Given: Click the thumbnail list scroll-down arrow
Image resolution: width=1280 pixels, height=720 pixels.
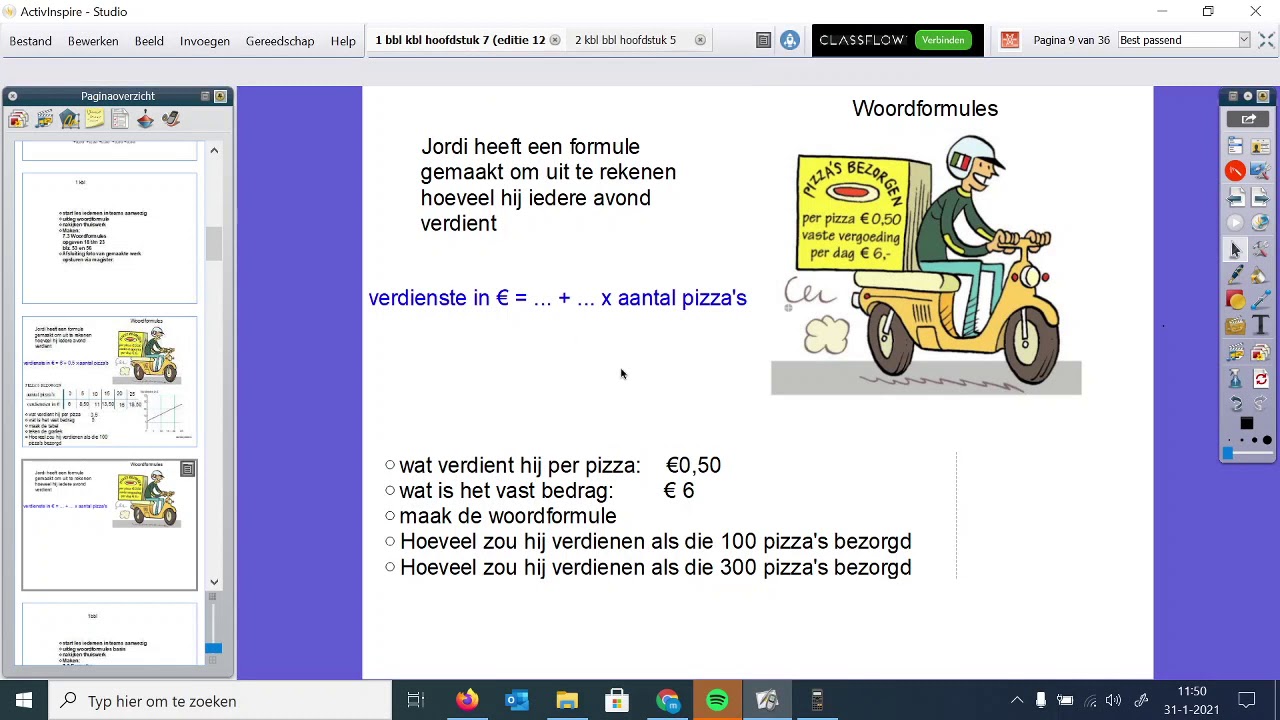Looking at the screenshot, I should [214, 582].
